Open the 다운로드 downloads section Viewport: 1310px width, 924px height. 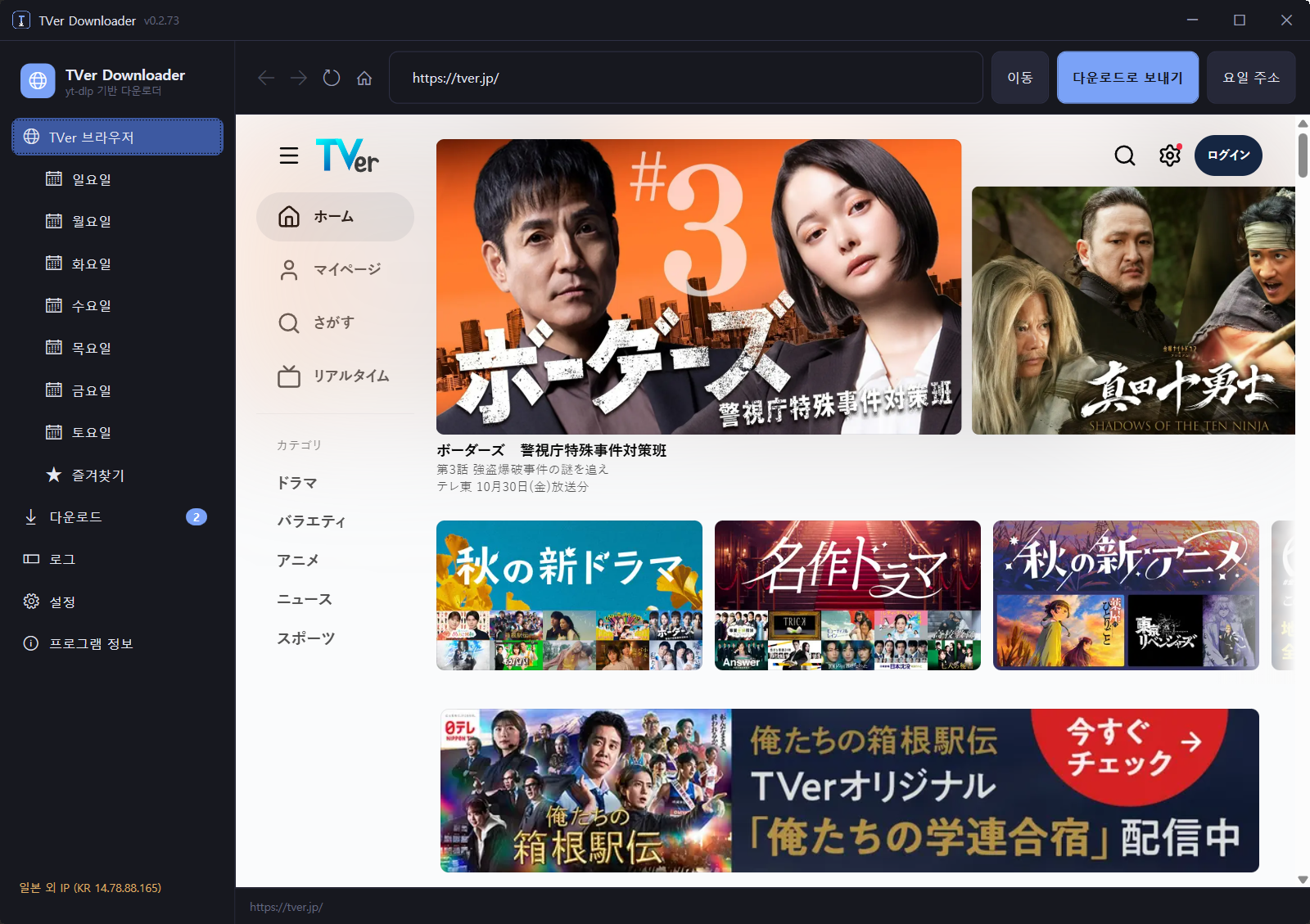117,517
